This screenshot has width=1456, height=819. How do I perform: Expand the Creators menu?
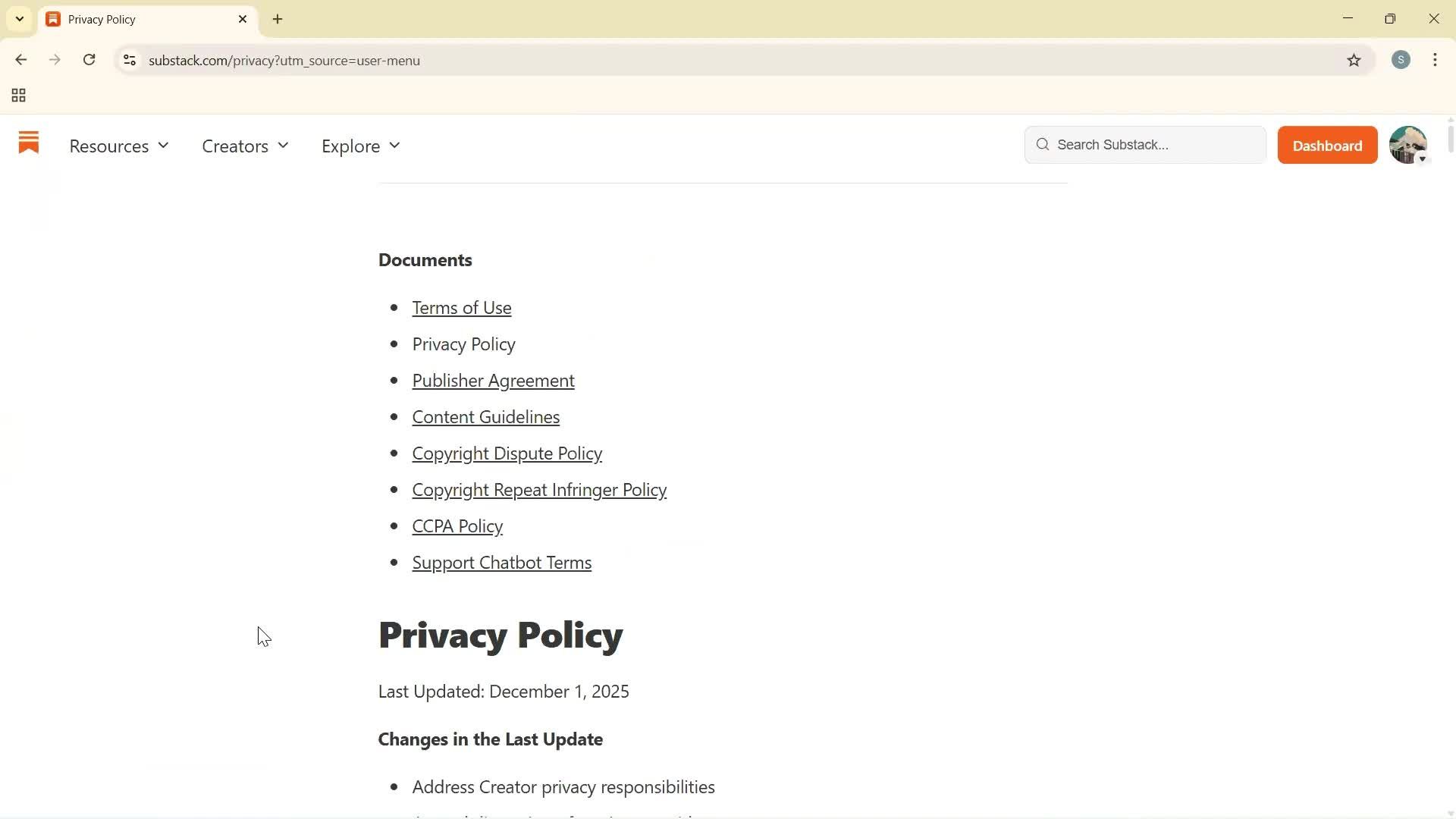tap(244, 146)
